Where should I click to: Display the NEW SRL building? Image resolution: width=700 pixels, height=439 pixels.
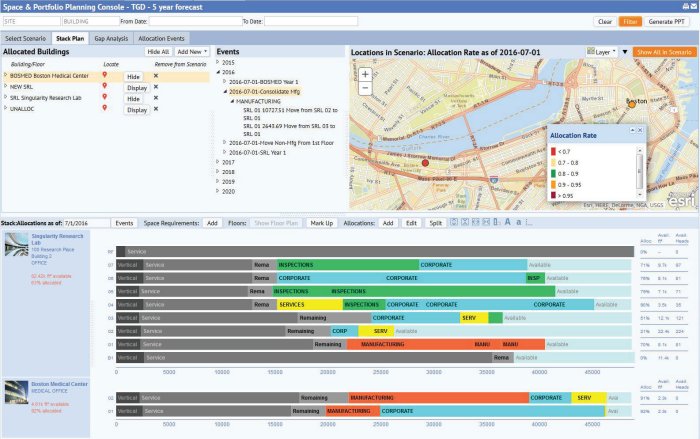tap(135, 87)
